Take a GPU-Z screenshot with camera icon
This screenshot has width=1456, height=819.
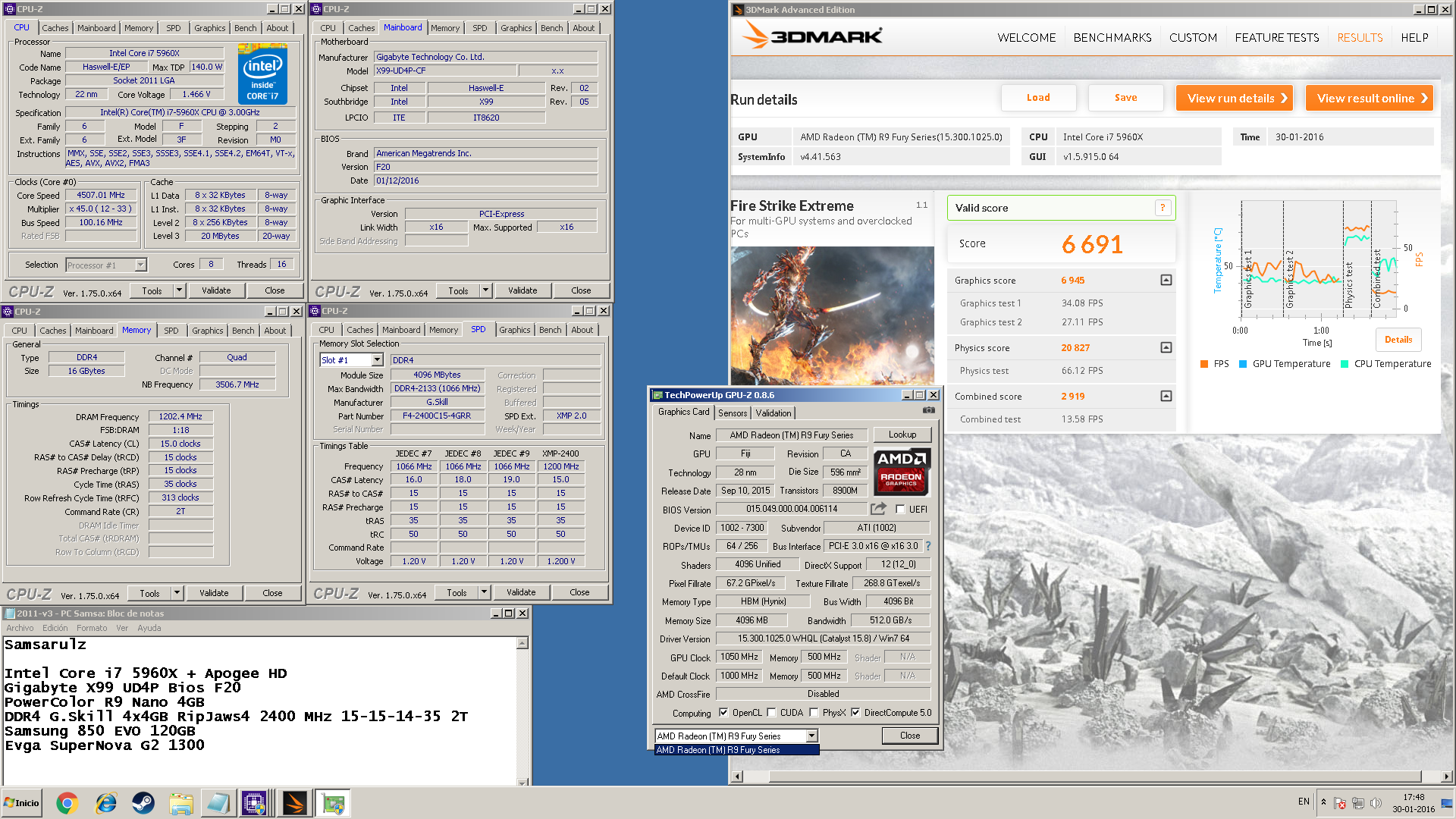[x=928, y=410]
